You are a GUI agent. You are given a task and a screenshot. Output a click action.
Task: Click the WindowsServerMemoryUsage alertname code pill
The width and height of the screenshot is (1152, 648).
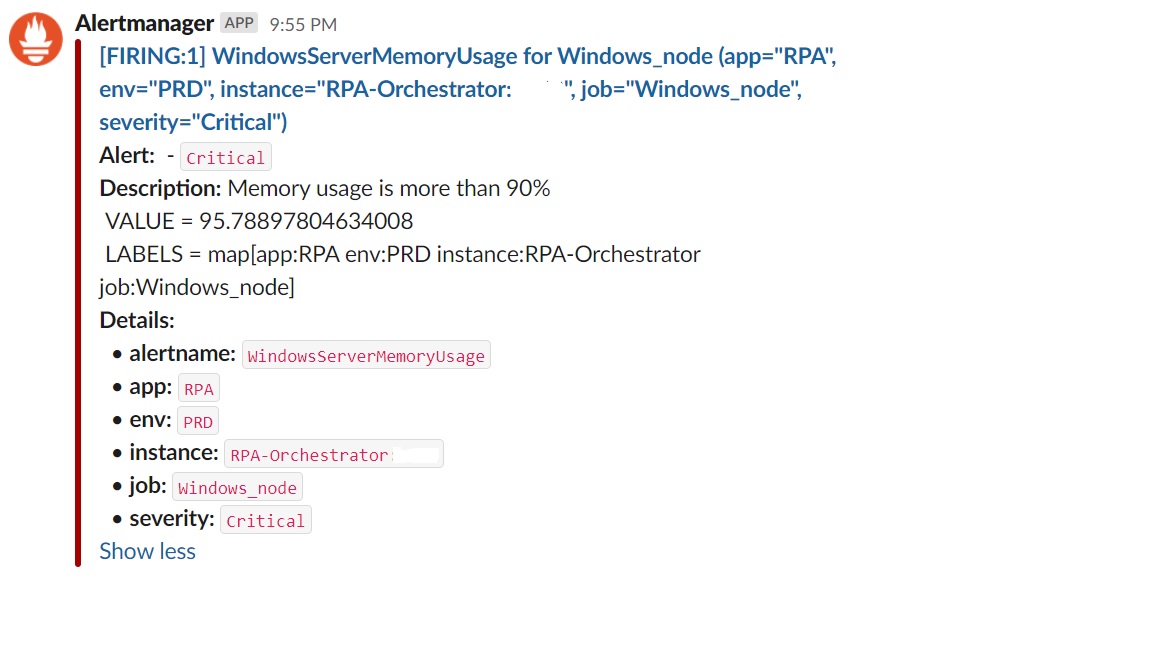pos(366,354)
